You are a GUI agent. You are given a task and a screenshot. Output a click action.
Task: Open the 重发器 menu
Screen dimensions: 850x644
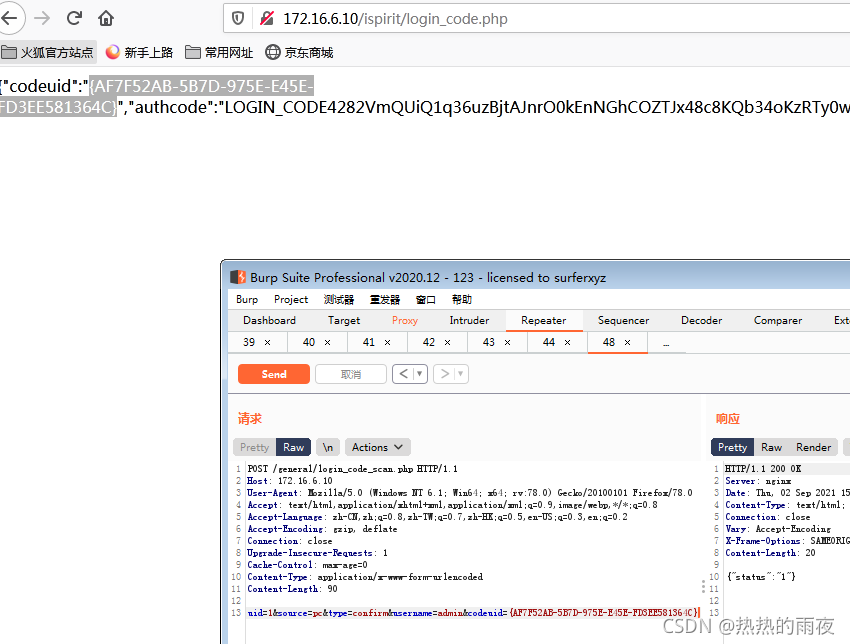pyautogui.click(x=385, y=299)
